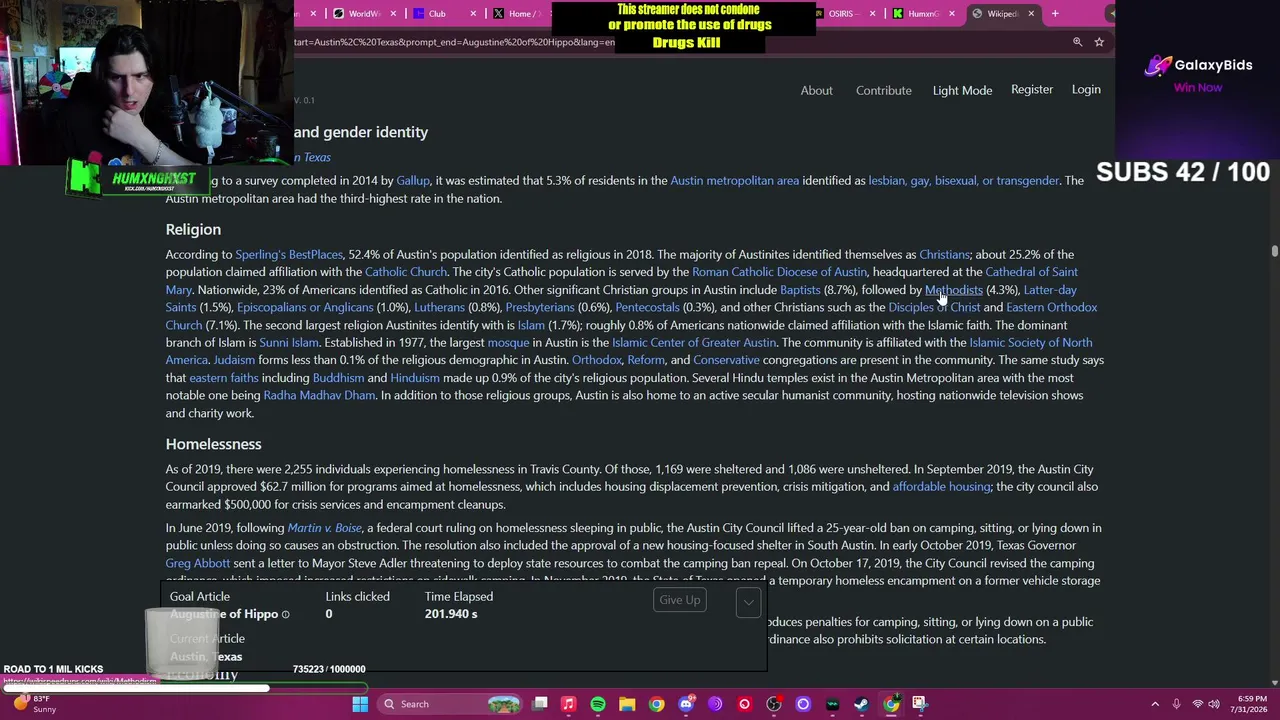This screenshot has width=1280, height=720.
Task: Open the Contribute page
Action: pos(884,90)
